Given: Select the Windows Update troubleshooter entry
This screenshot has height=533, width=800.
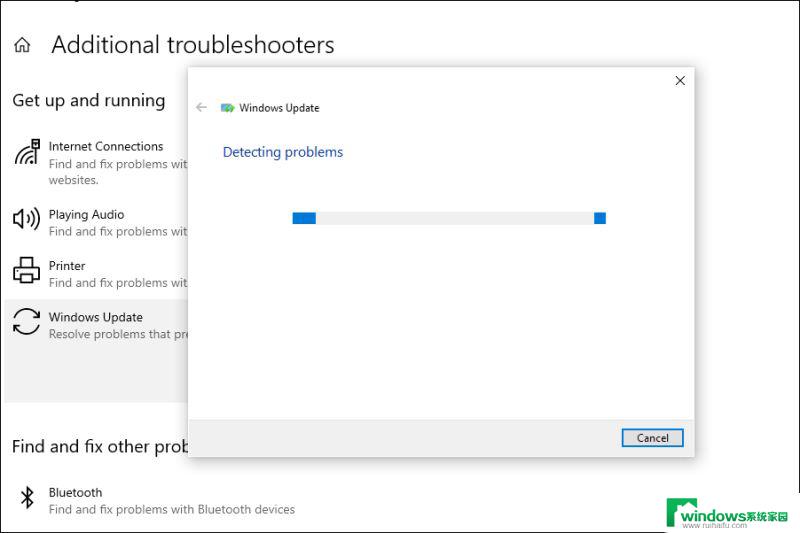Looking at the screenshot, I should tap(97, 351).
